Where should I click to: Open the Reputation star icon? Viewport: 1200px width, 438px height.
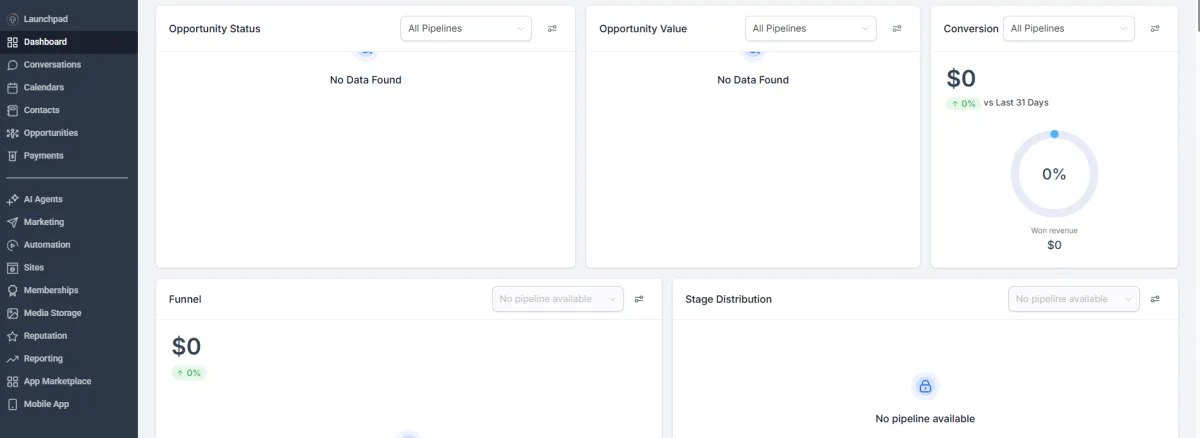point(12,336)
